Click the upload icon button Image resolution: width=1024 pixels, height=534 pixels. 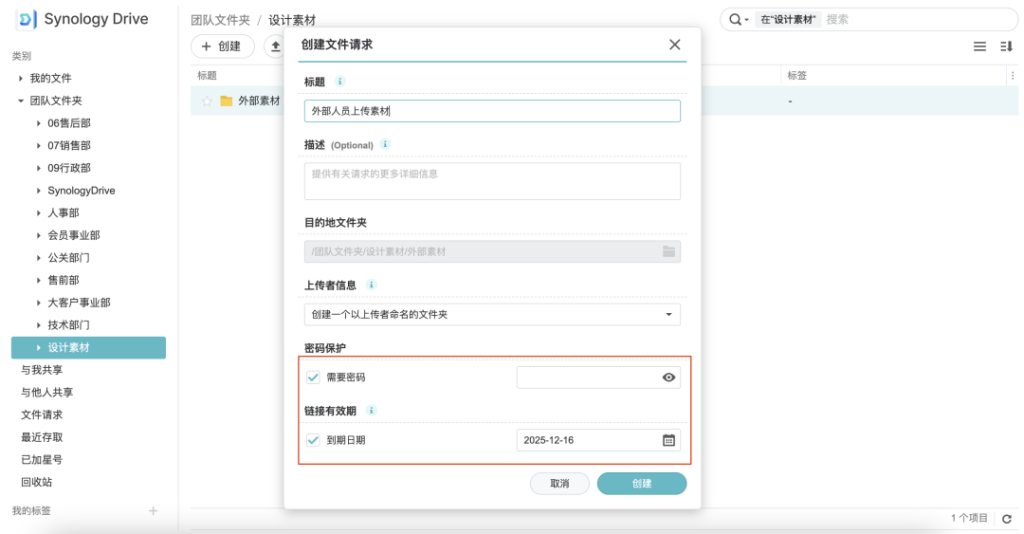(276, 46)
